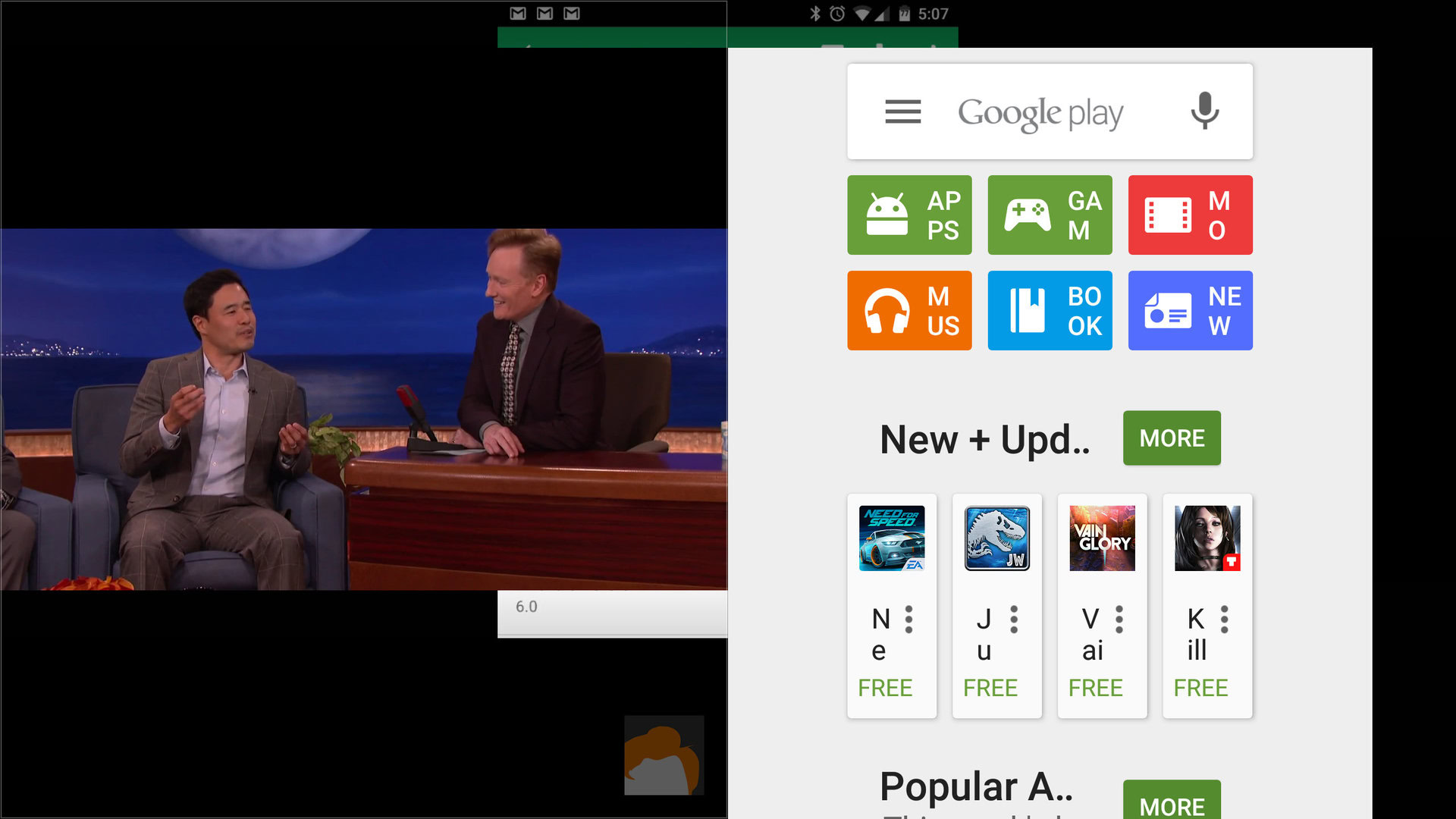
Task: Tap the microphone voice search icon
Action: click(x=1204, y=111)
